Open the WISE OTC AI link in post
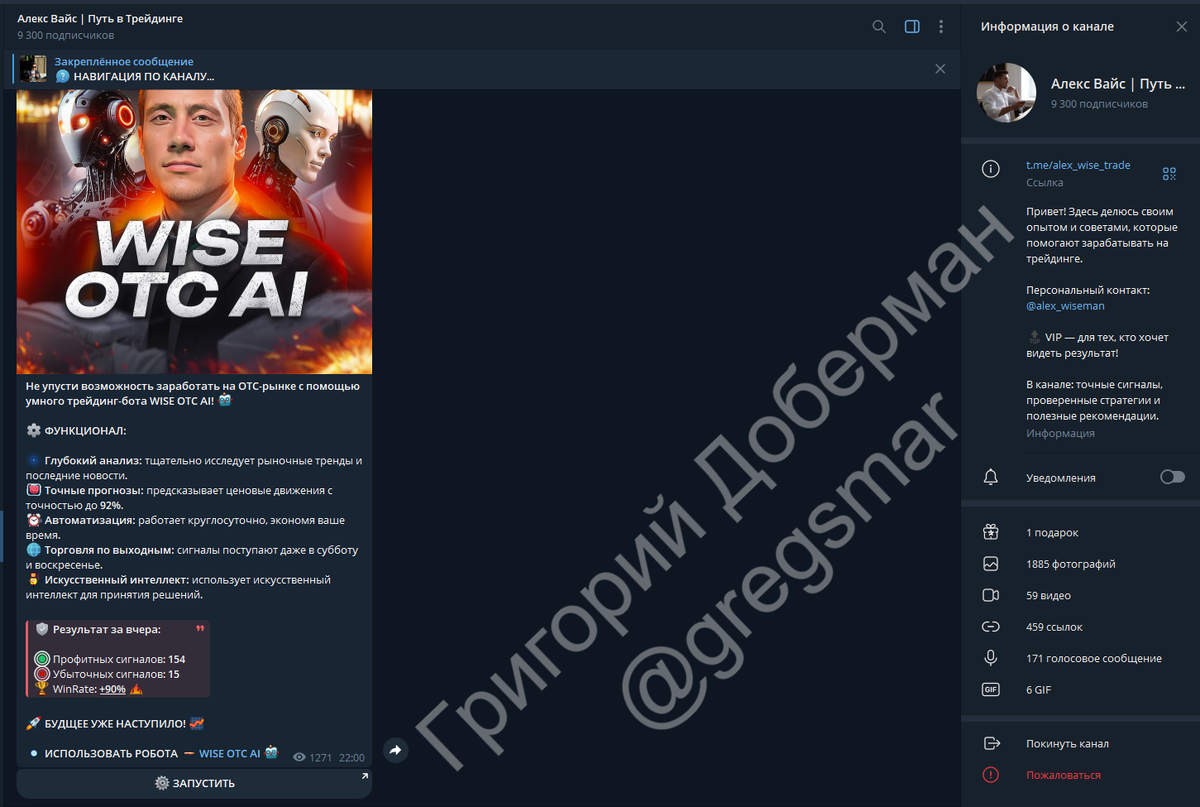Image resolution: width=1200 pixels, height=807 pixels. (229, 753)
